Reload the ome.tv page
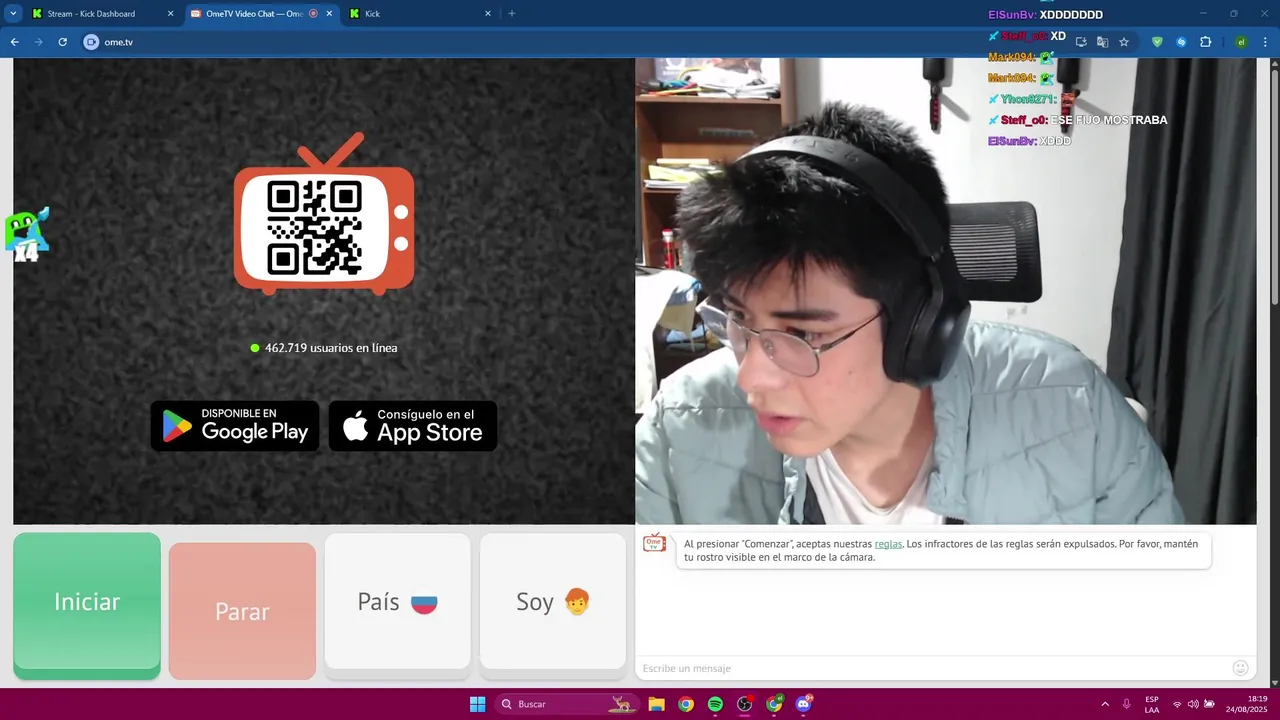 pos(62,42)
